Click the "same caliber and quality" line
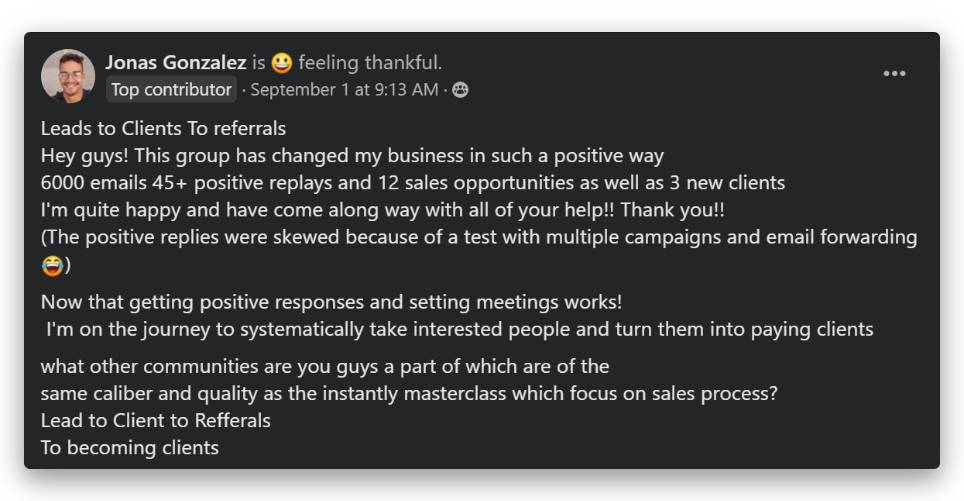Viewport: 964px width, 501px height. coord(409,393)
